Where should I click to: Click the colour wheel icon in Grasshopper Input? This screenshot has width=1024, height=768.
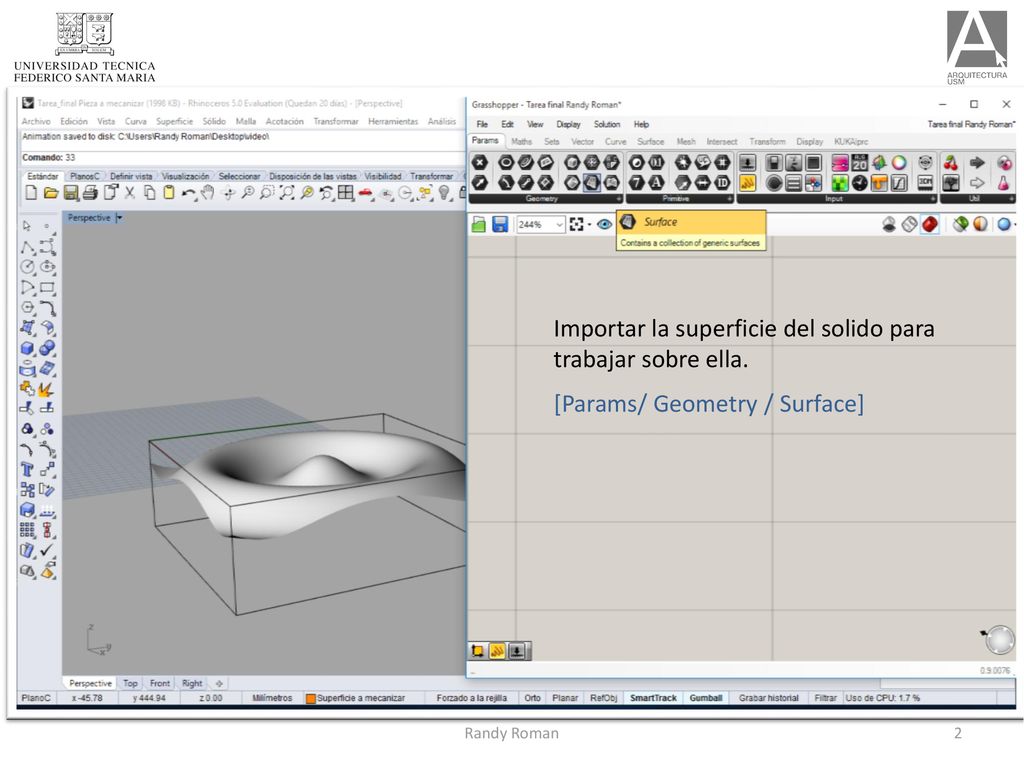point(899,163)
